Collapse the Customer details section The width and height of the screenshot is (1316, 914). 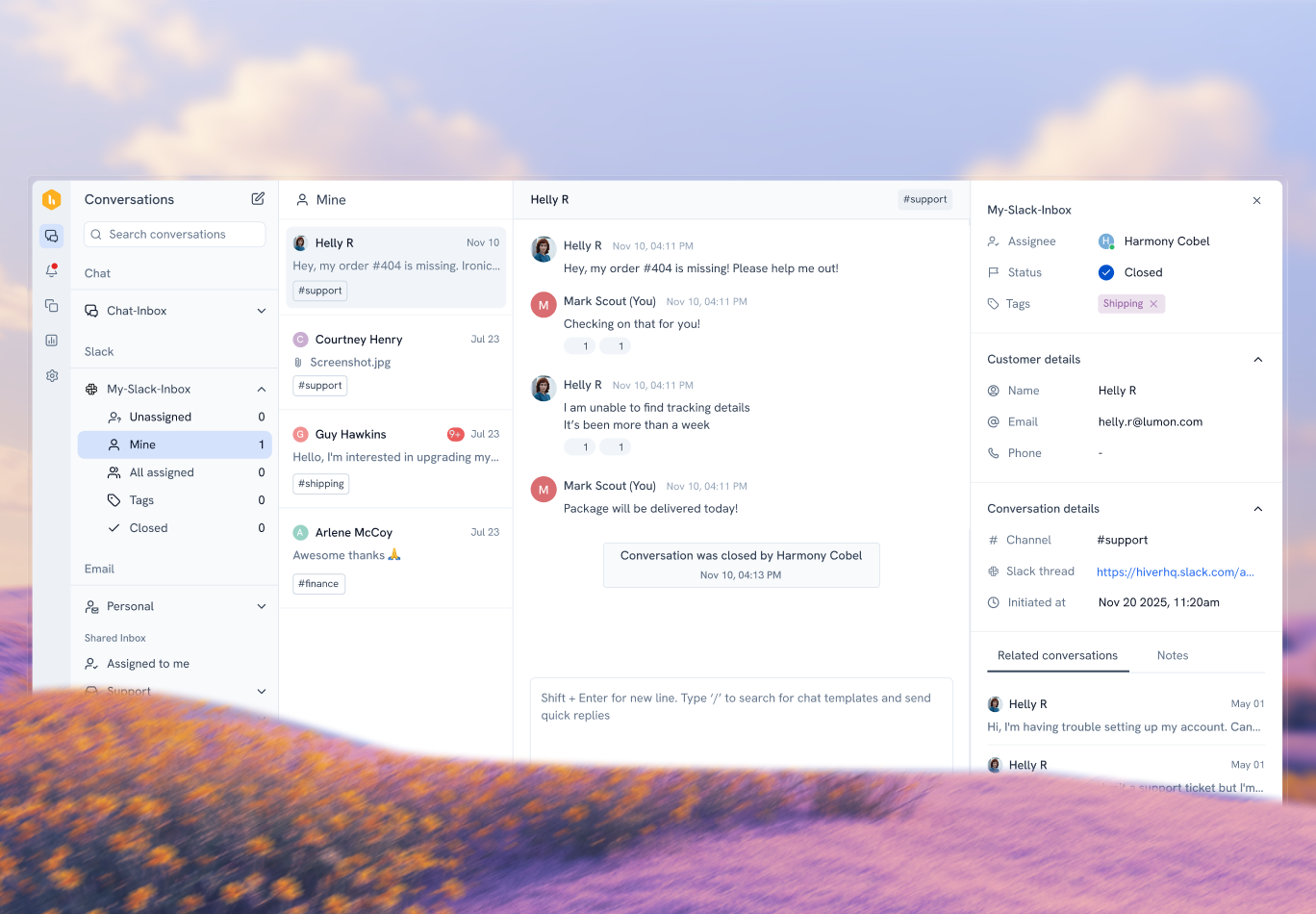point(1257,360)
